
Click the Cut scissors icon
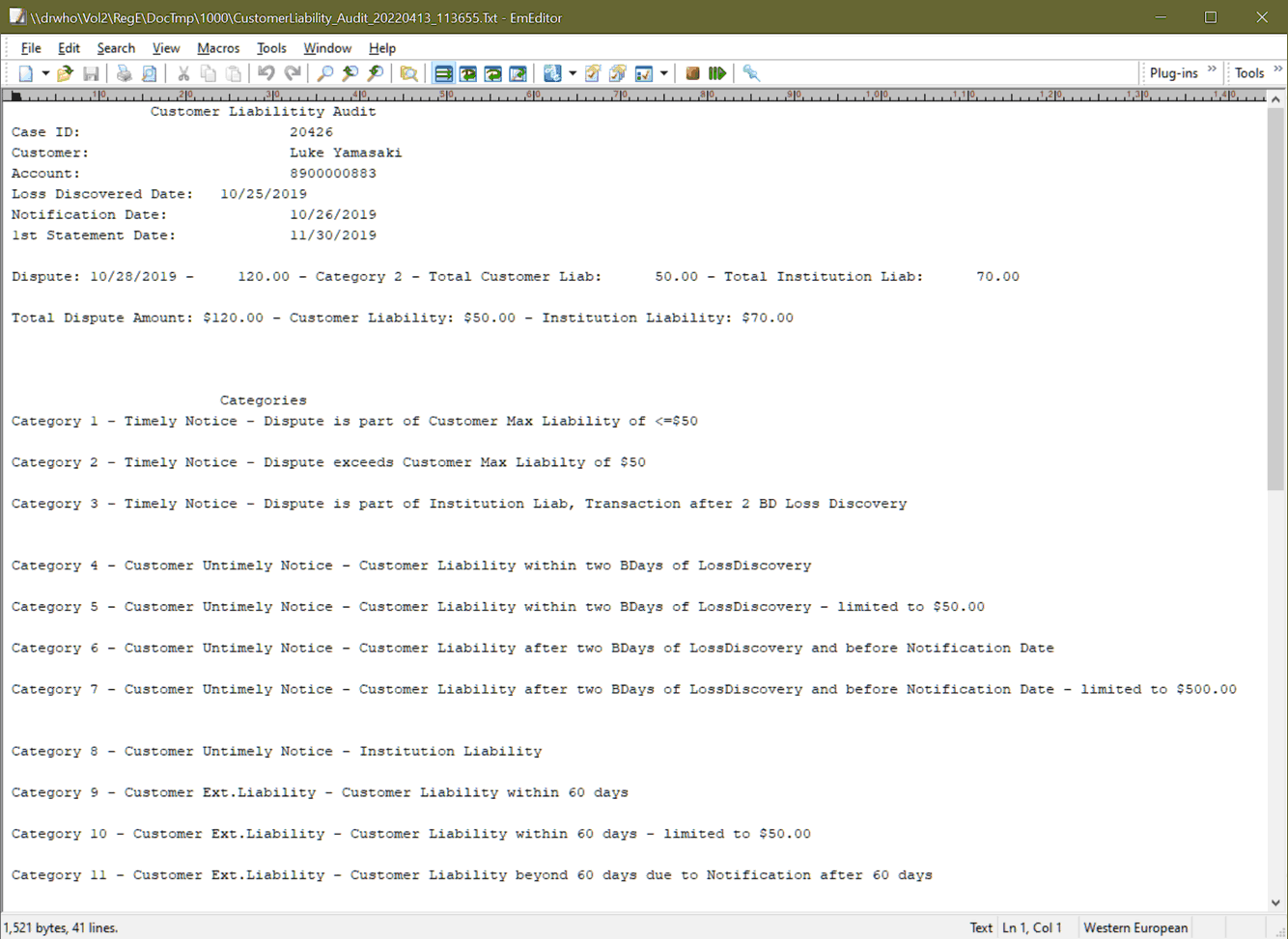[x=182, y=73]
